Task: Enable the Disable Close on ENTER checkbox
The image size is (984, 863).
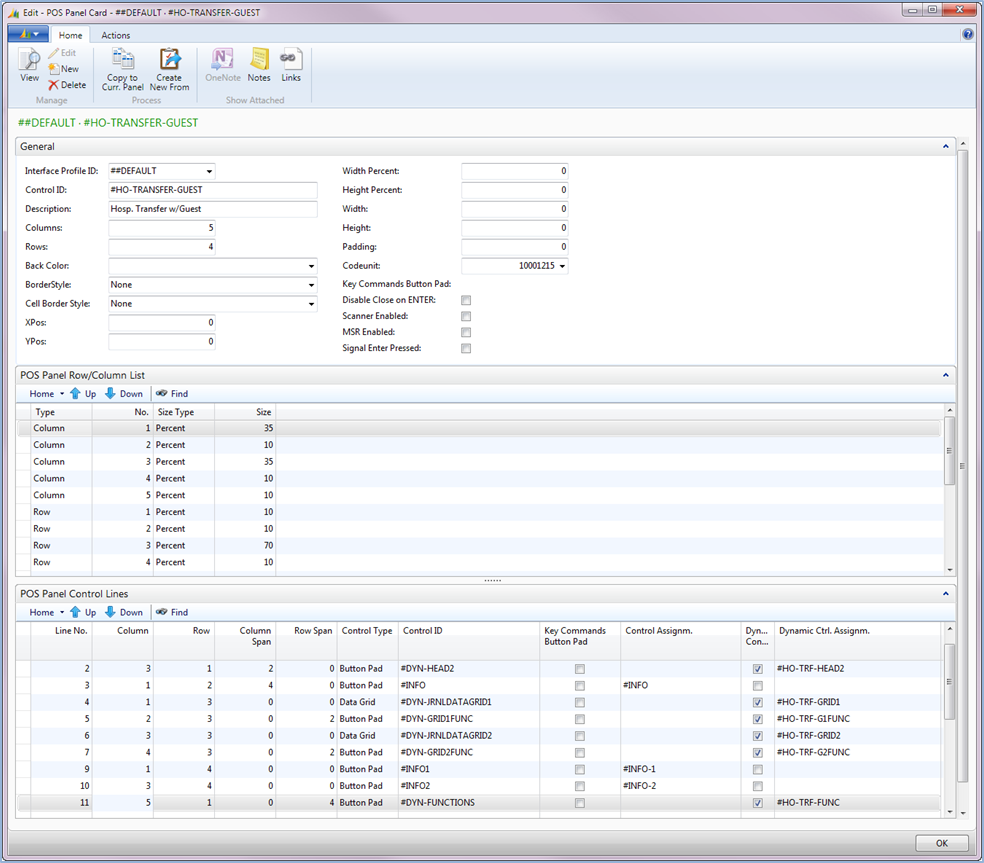Action: [466, 300]
